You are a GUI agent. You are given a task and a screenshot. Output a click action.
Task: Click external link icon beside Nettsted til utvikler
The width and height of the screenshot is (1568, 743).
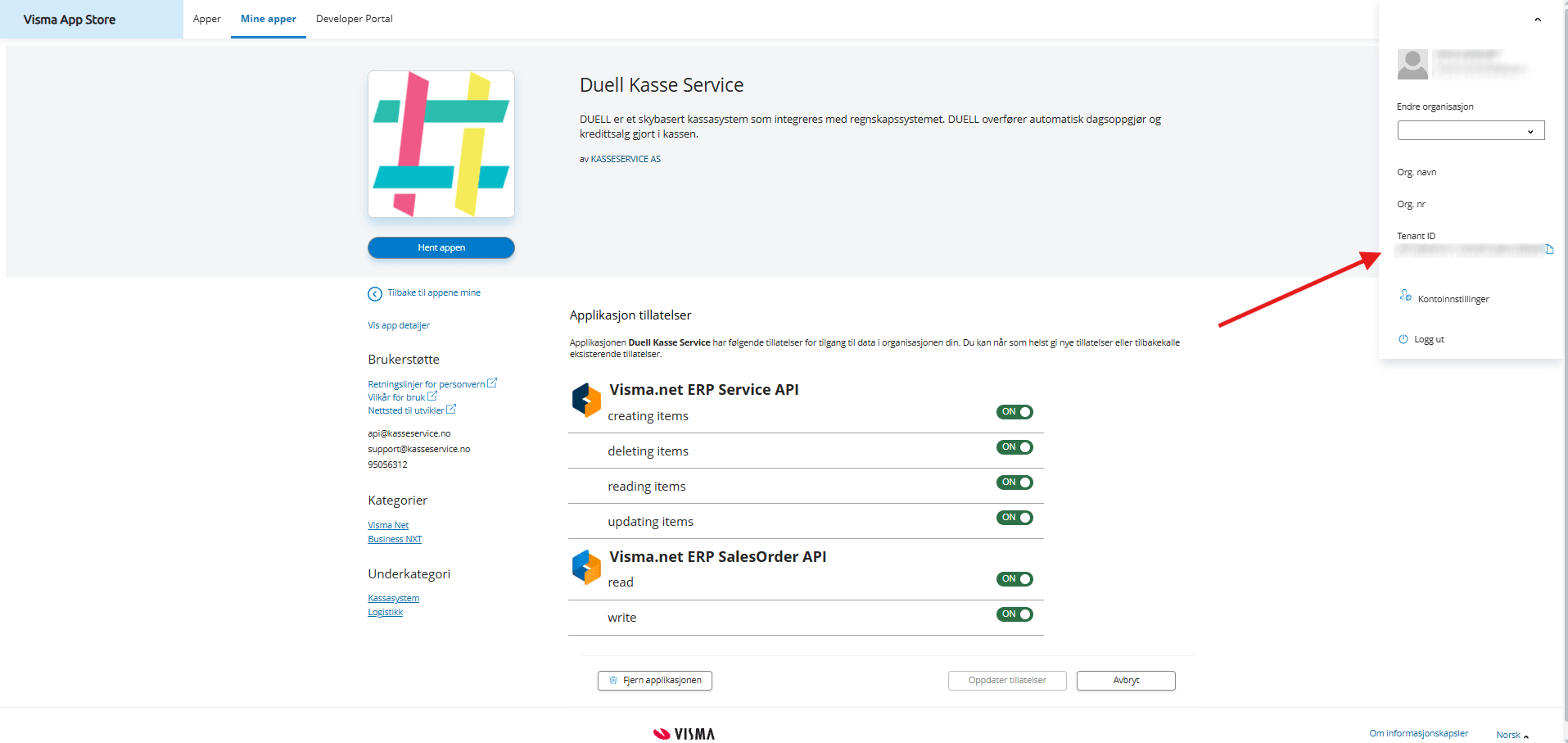tap(451, 409)
